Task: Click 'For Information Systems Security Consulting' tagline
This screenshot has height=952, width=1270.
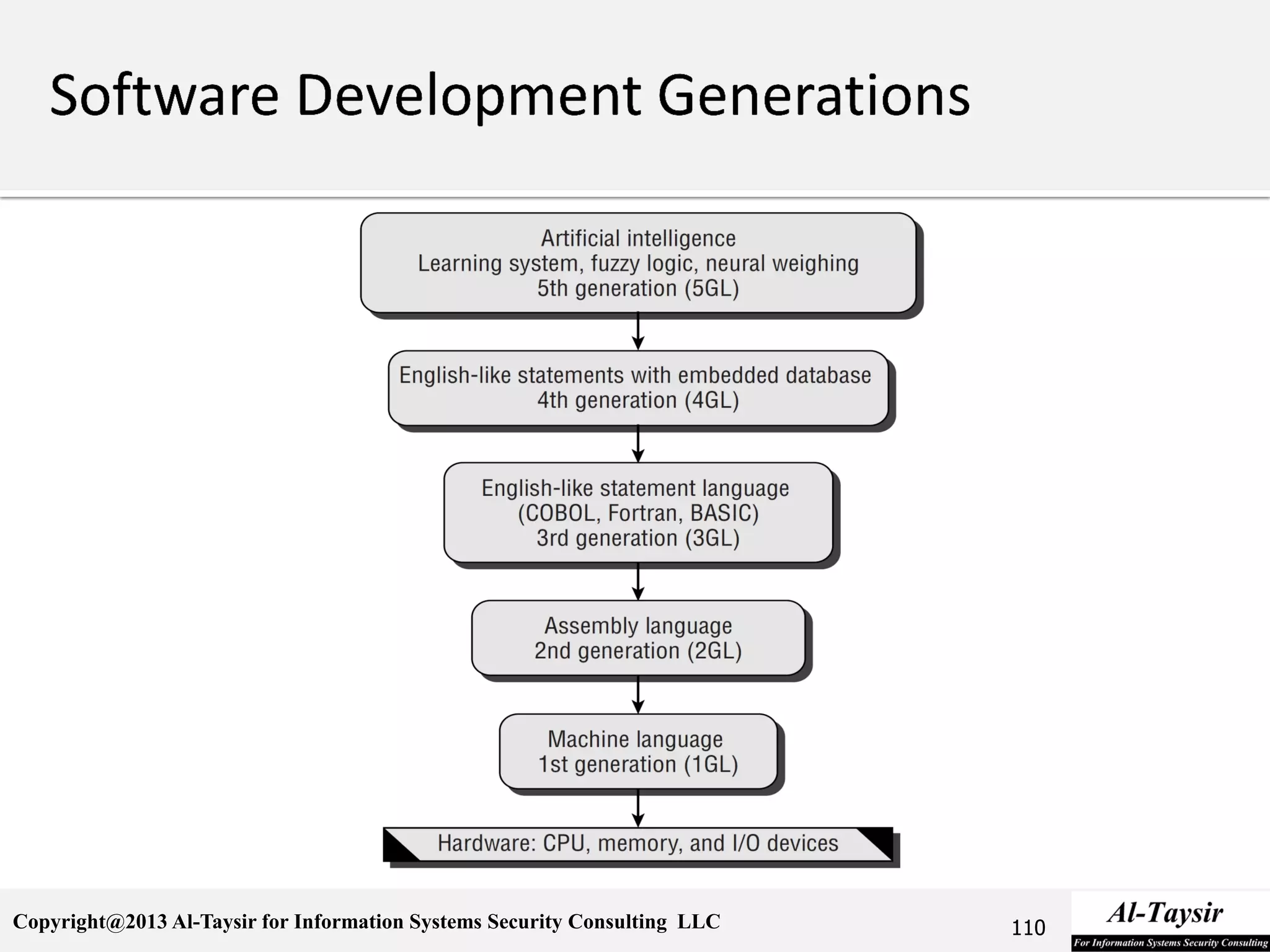Action: (x=1170, y=943)
